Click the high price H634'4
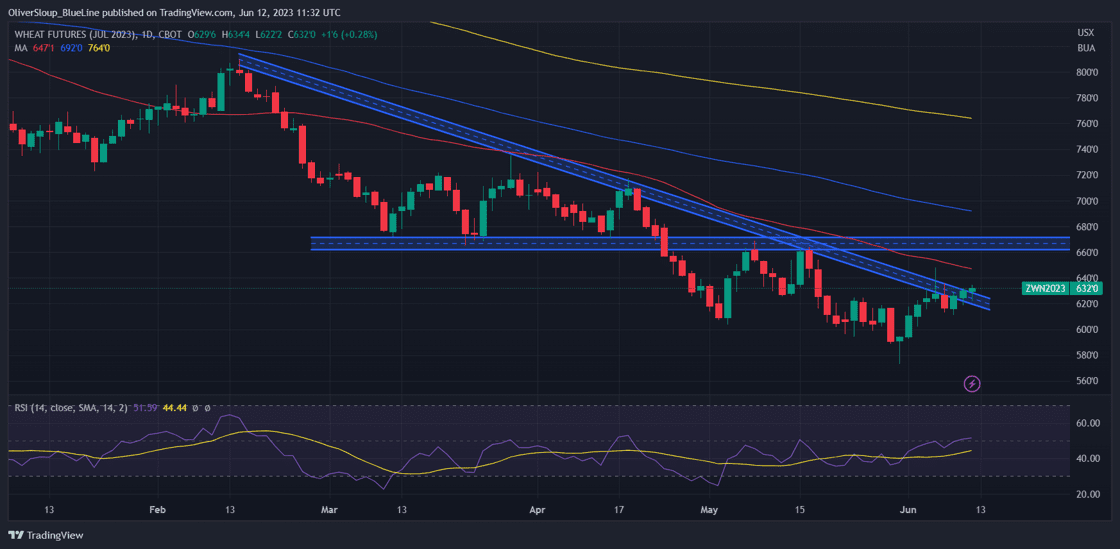The width and height of the screenshot is (1120, 549). coord(236,34)
